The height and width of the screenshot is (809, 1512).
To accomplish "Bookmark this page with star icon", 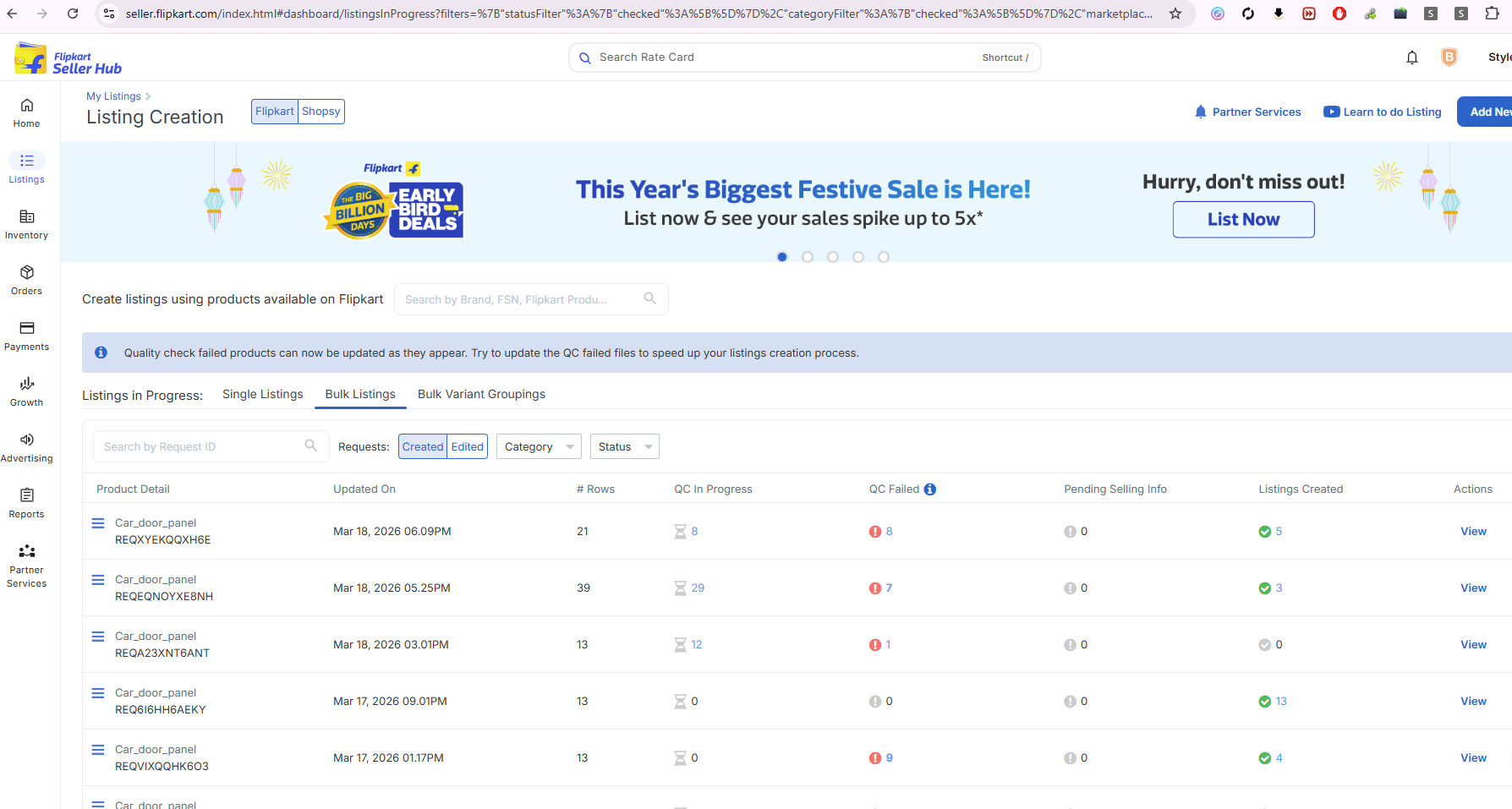I will click(1175, 14).
